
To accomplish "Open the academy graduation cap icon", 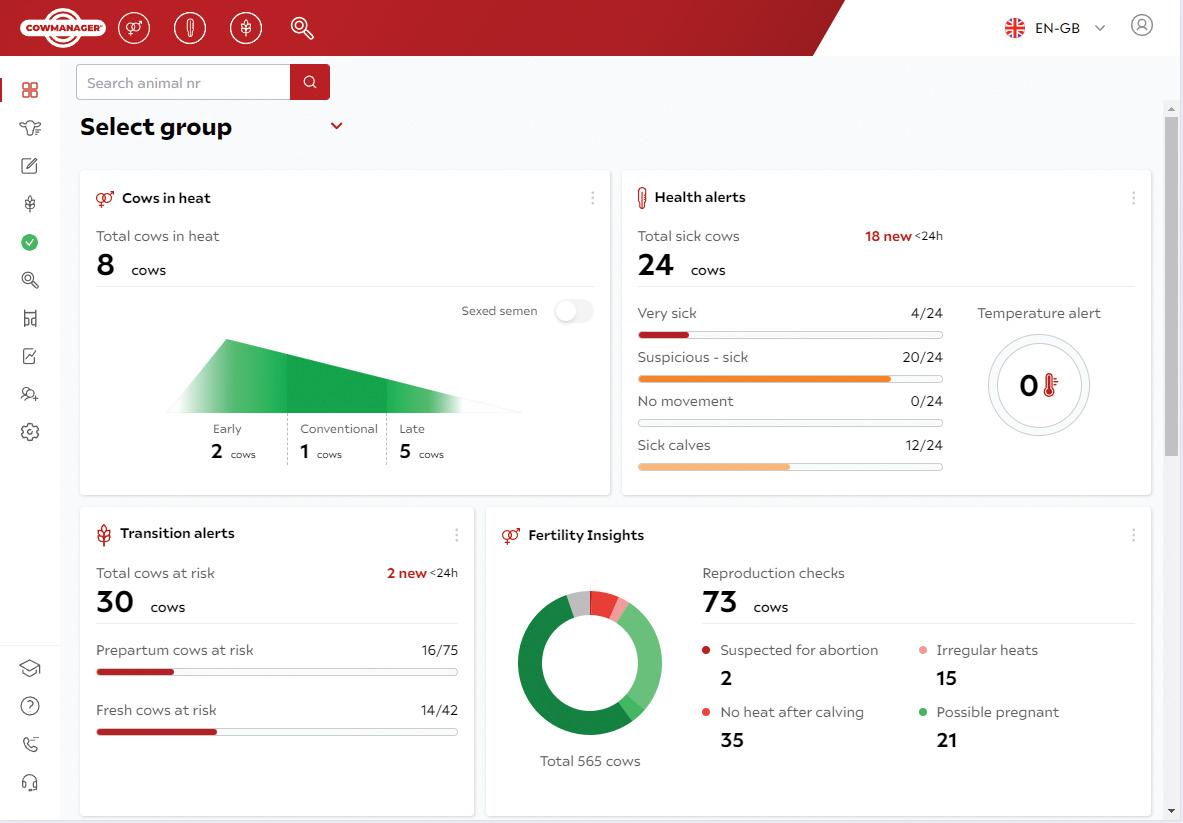I will coord(29,668).
